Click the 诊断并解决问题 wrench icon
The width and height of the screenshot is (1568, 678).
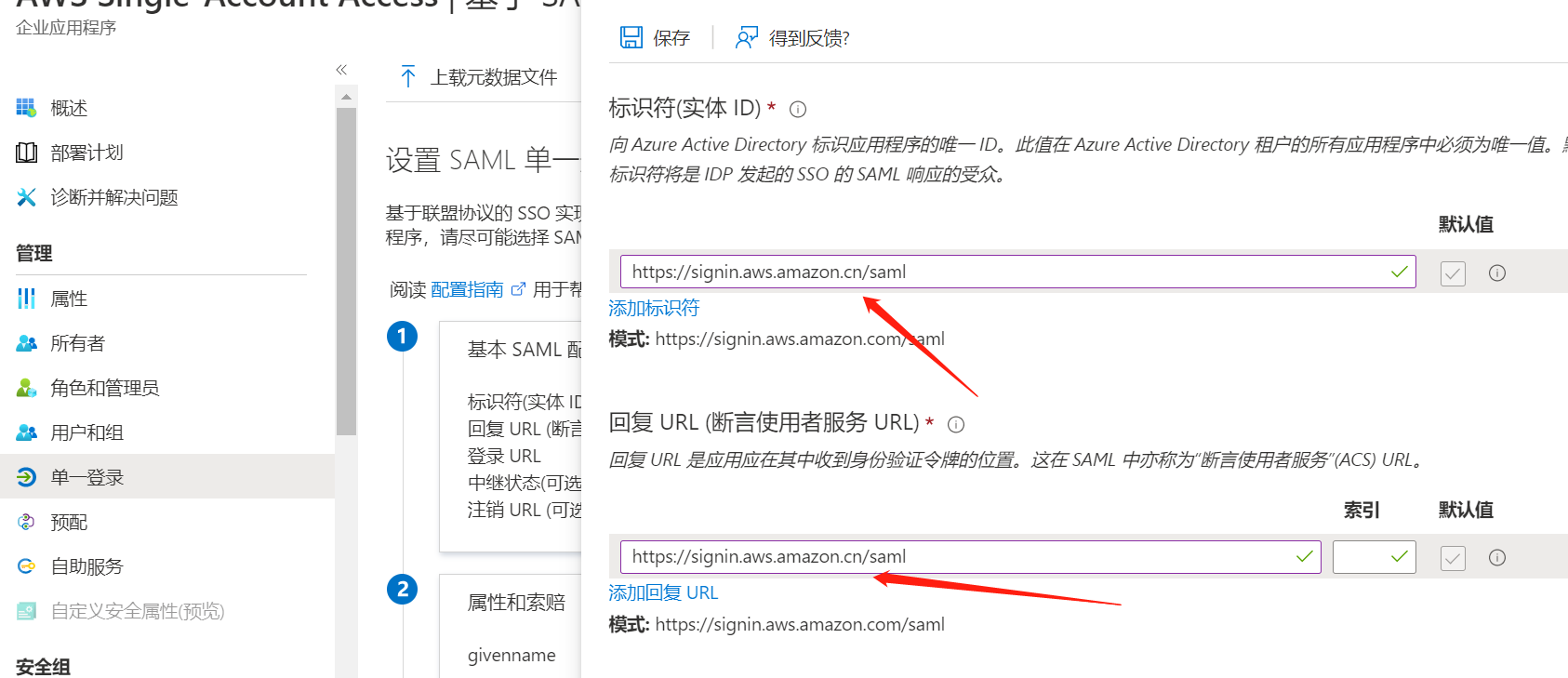(x=26, y=197)
